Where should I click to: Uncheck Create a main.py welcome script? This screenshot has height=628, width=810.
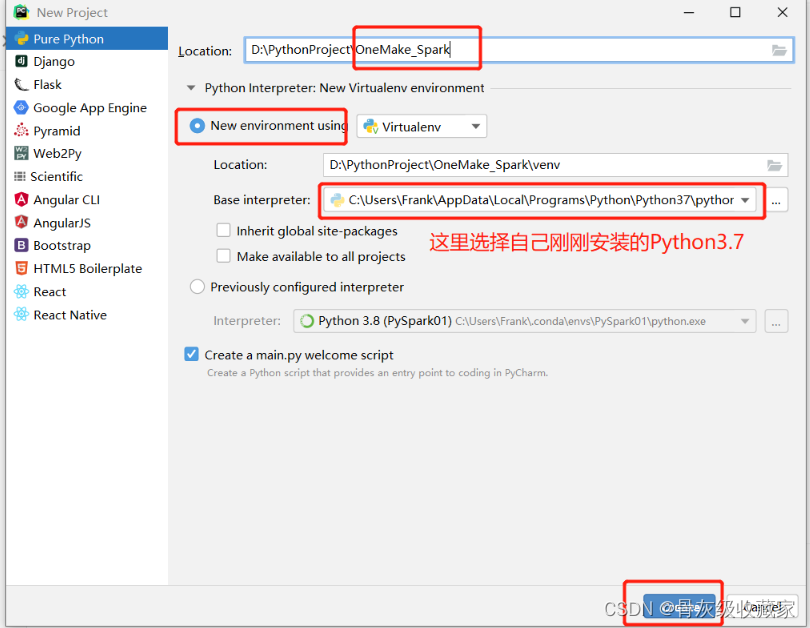191,354
